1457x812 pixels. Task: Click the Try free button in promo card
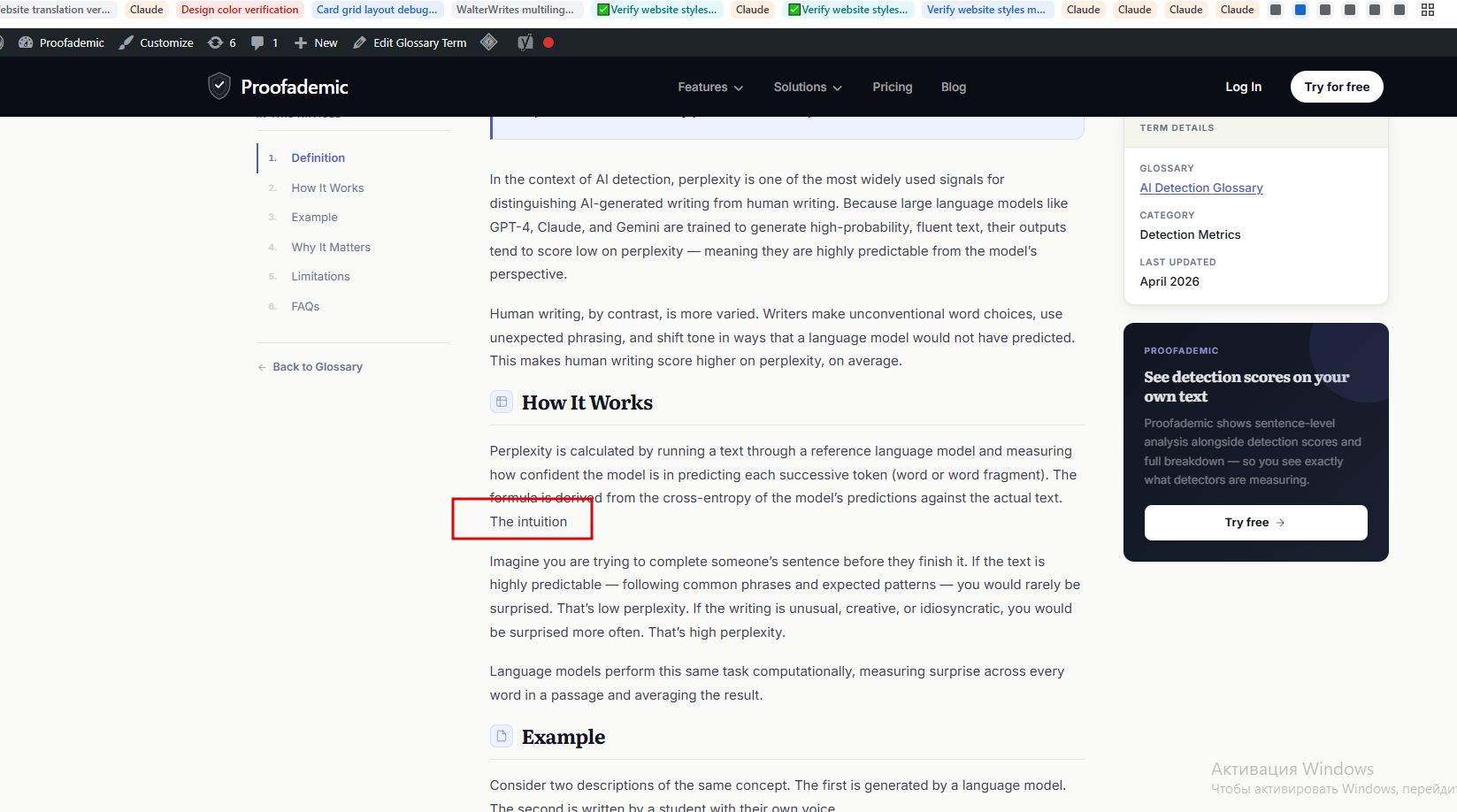(x=1255, y=523)
